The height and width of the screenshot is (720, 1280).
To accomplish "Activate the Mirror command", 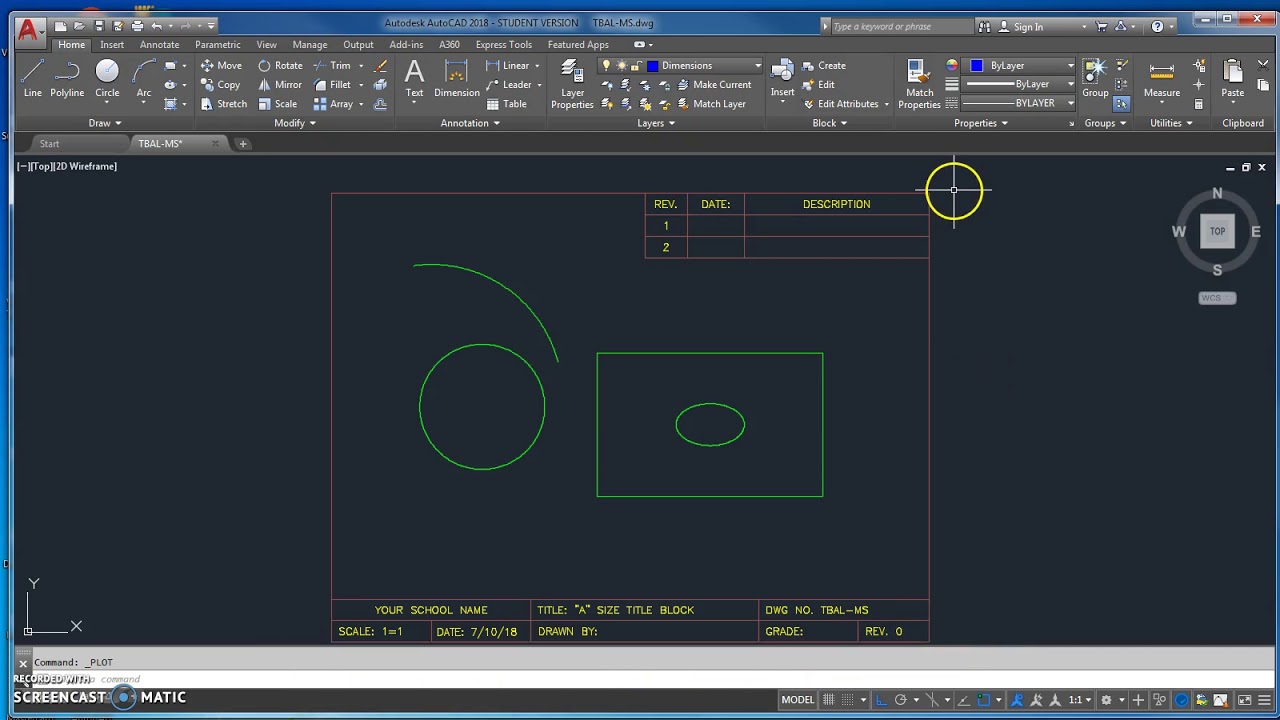I will click(280, 85).
